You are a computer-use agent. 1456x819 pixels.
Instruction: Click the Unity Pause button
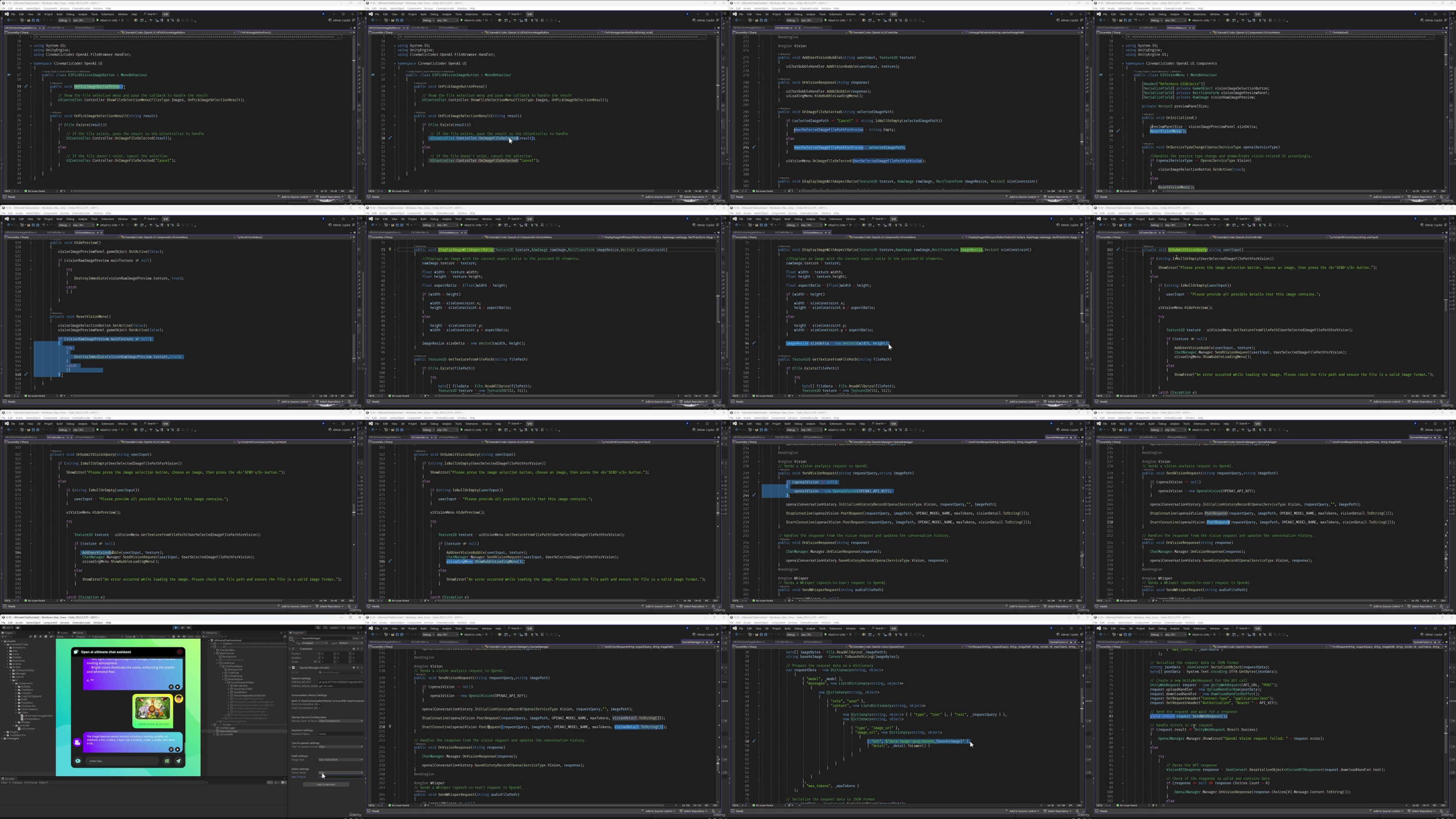pyautogui.click(x=182, y=628)
